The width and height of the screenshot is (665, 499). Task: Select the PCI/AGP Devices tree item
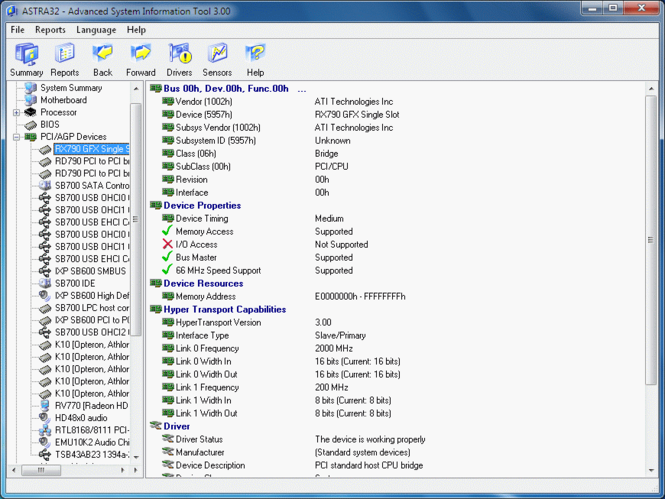click(x=73, y=137)
